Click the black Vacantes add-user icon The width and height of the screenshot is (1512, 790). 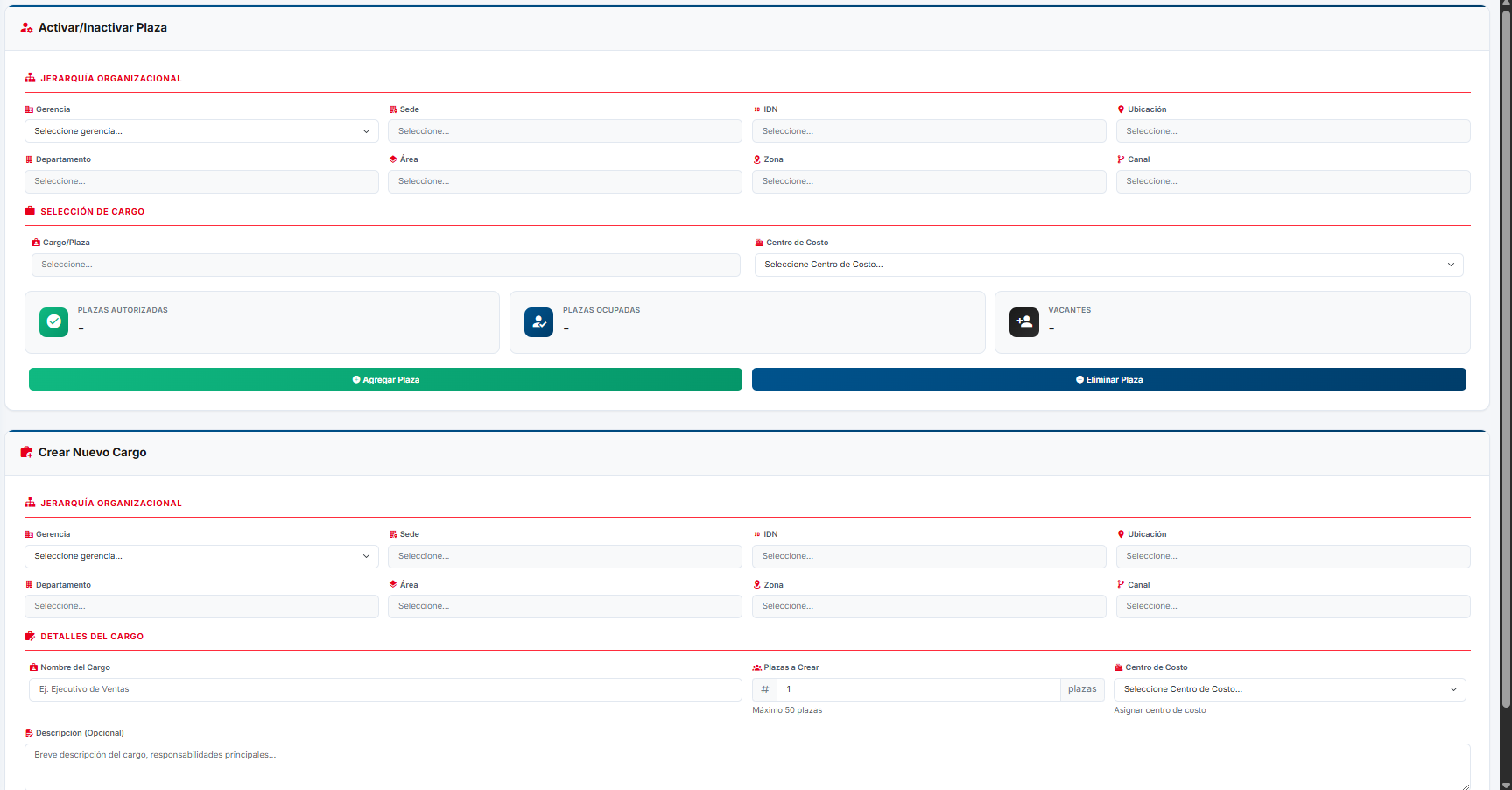[x=1023, y=322]
